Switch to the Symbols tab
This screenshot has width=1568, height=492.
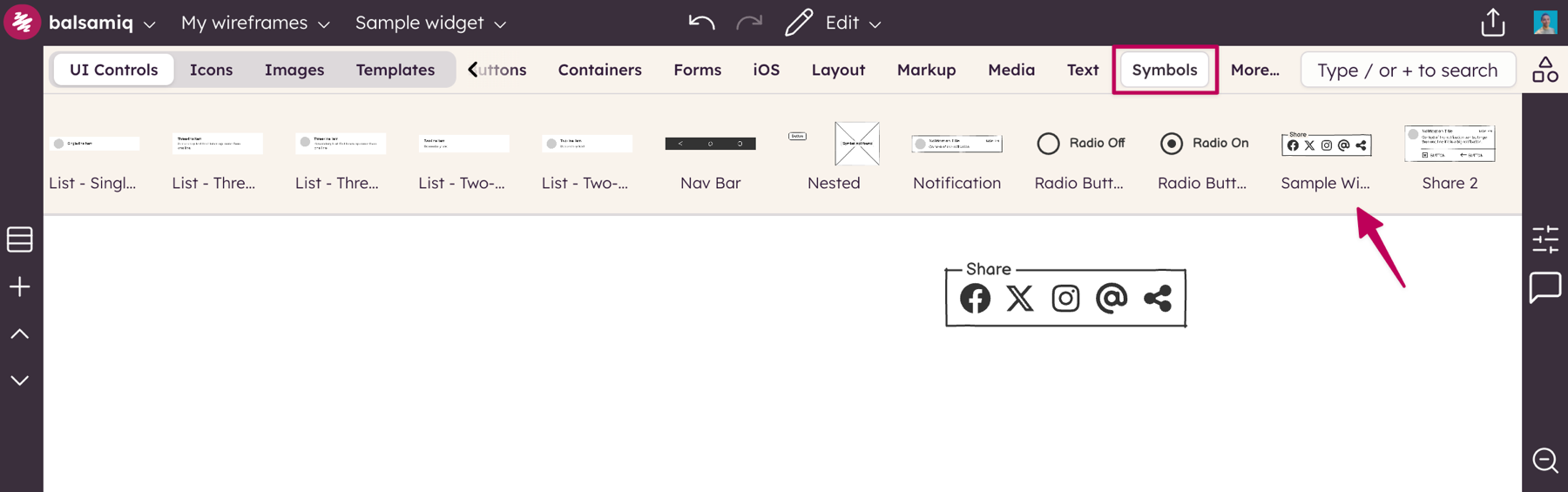tap(1164, 70)
